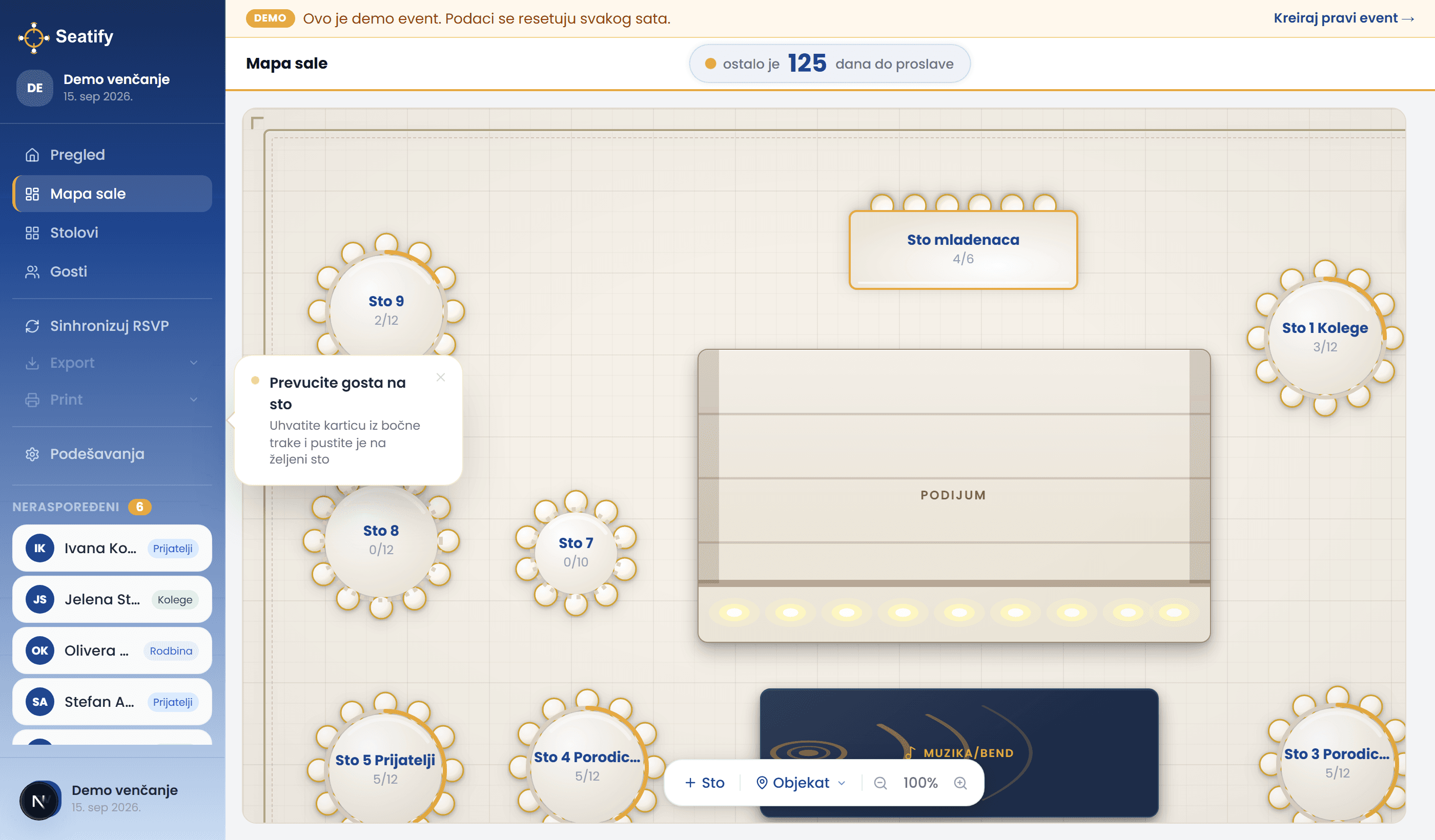The height and width of the screenshot is (840, 1435).
Task: Open Mapa sale menu item
Action: 112,194
